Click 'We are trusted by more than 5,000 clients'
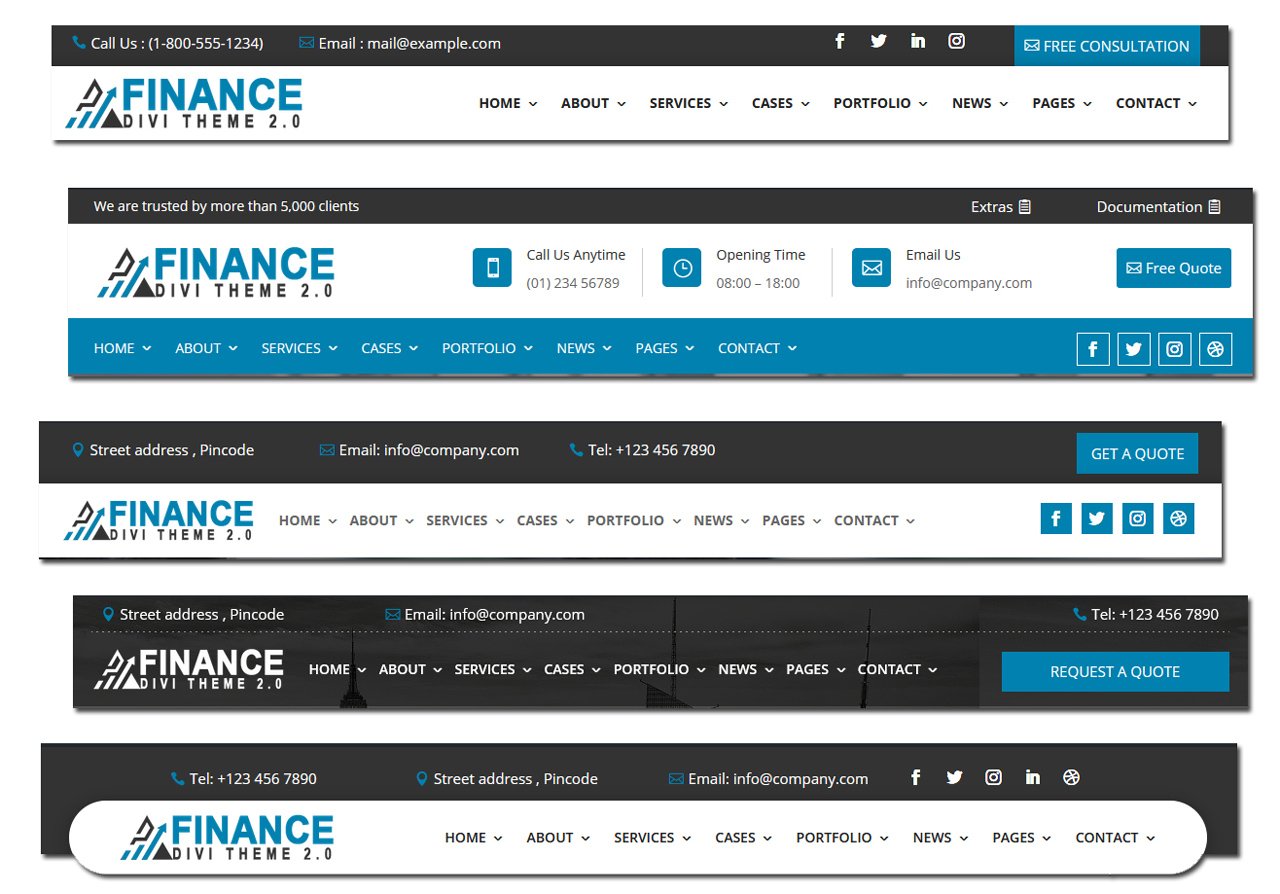Image resolution: width=1280 pixels, height=894 pixels. pyautogui.click(x=226, y=206)
